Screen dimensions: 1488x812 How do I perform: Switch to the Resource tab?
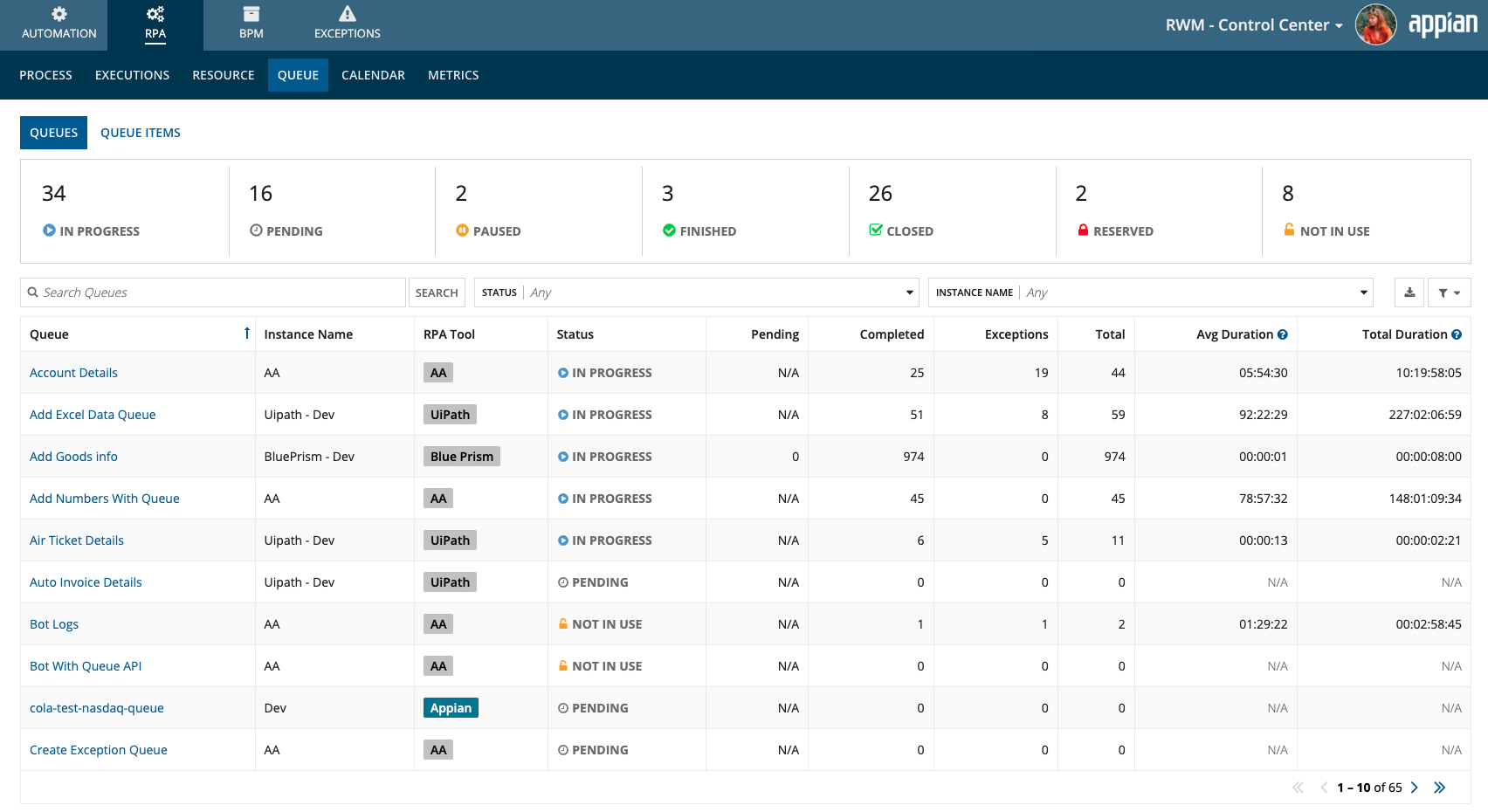point(224,75)
